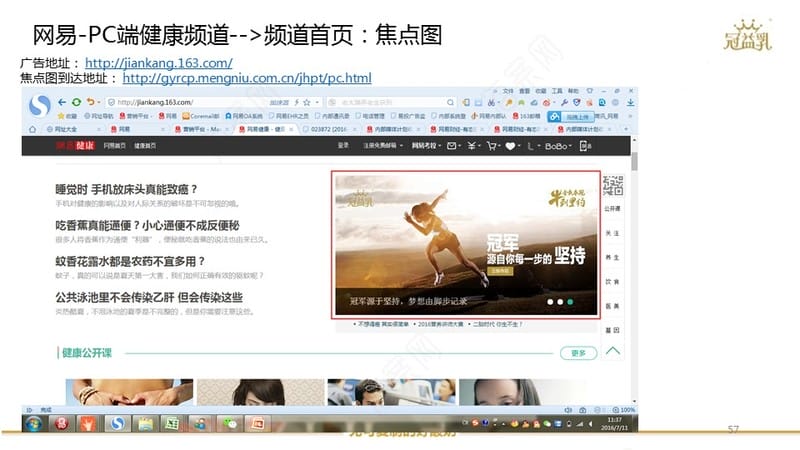The width and height of the screenshot is (800, 450).
Task: Open the 文件 menu in the browser
Action: (x=508, y=91)
